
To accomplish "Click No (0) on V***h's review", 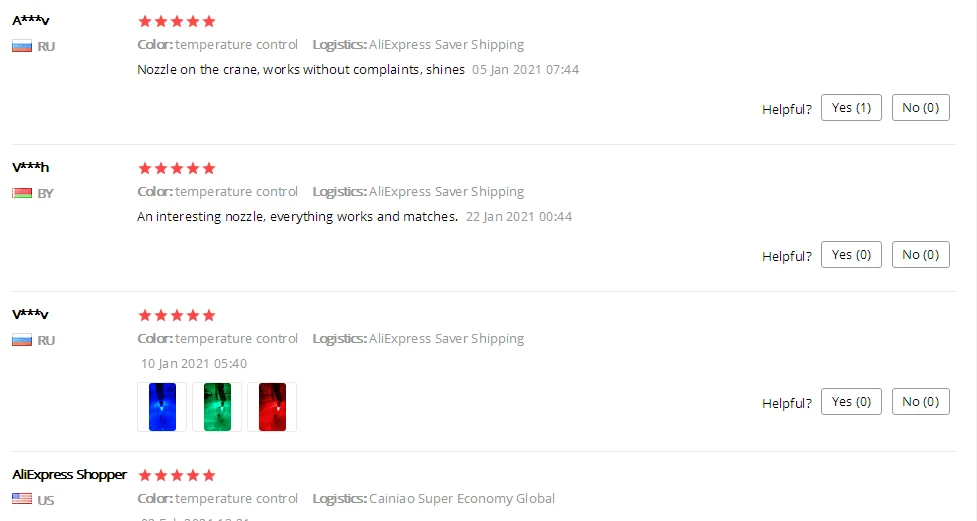I will (920, 255).
